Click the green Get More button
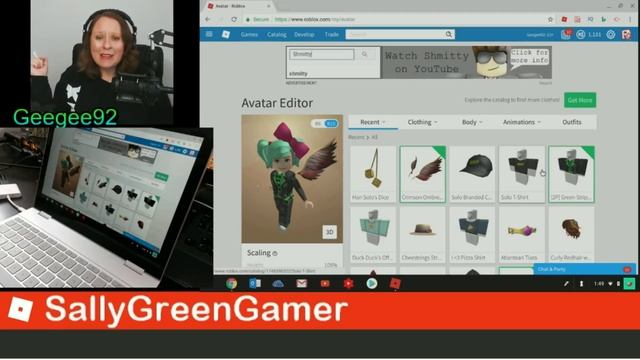This screenshot has height=360, width=640. tap(580, 100)
